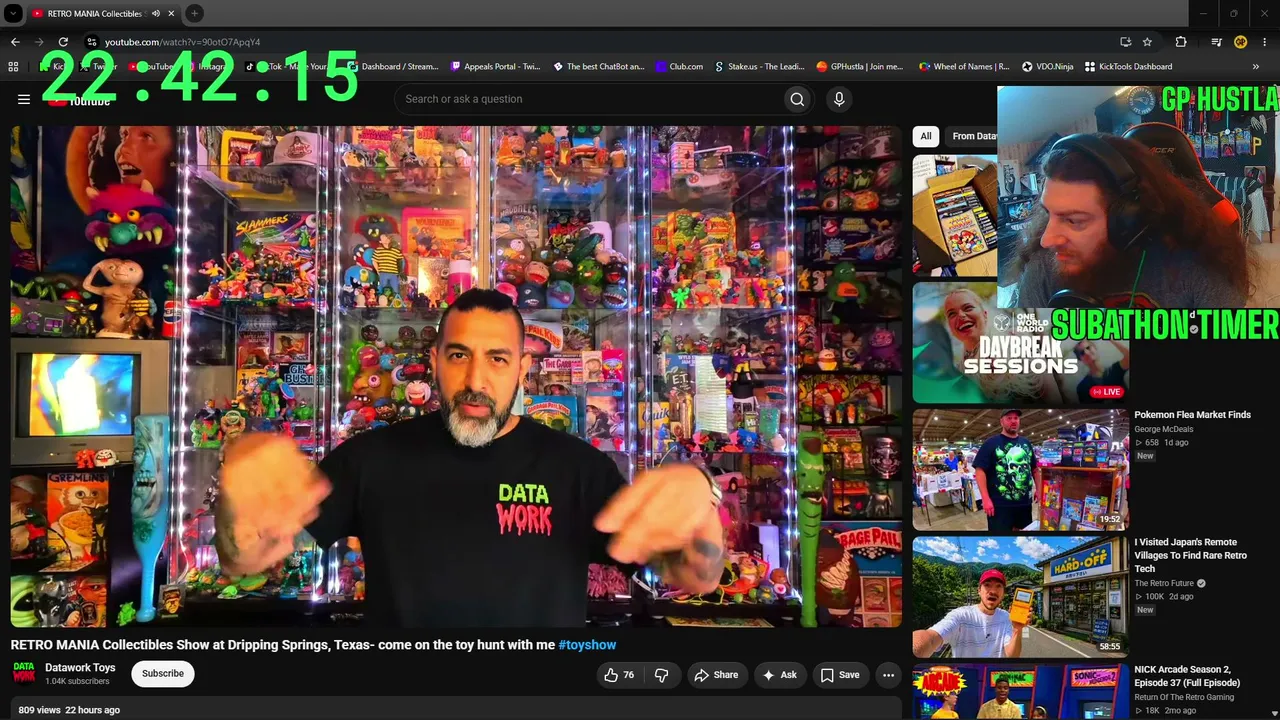Open the Japan Remote Villages video thumbnail
1280x720 pixels.
pyautogui.click(x=1021, y=597)
